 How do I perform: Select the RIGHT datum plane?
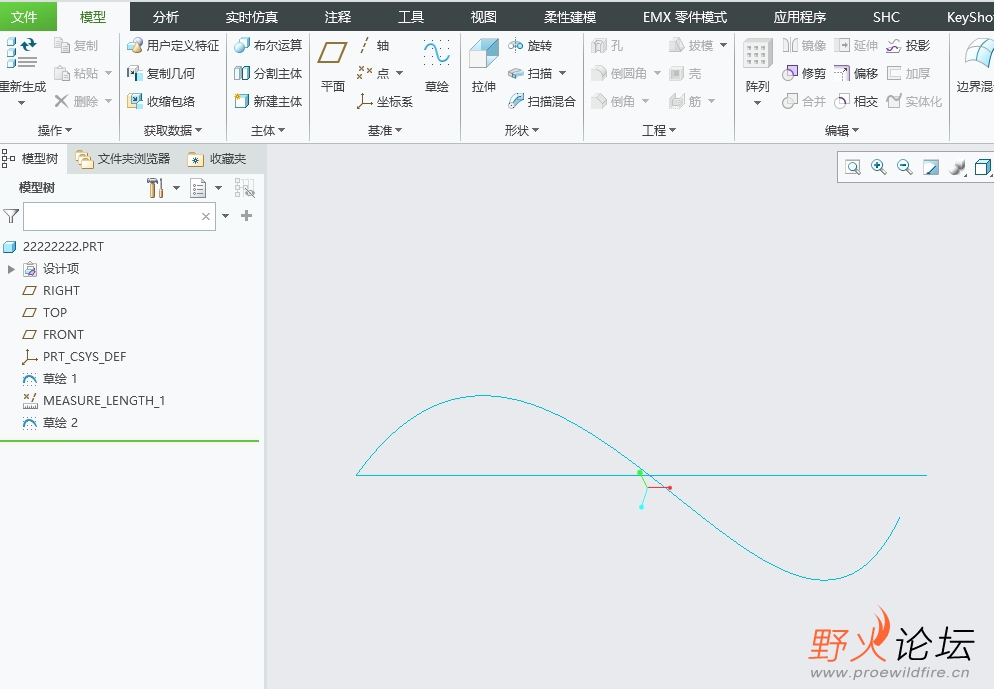pos(51,291)
